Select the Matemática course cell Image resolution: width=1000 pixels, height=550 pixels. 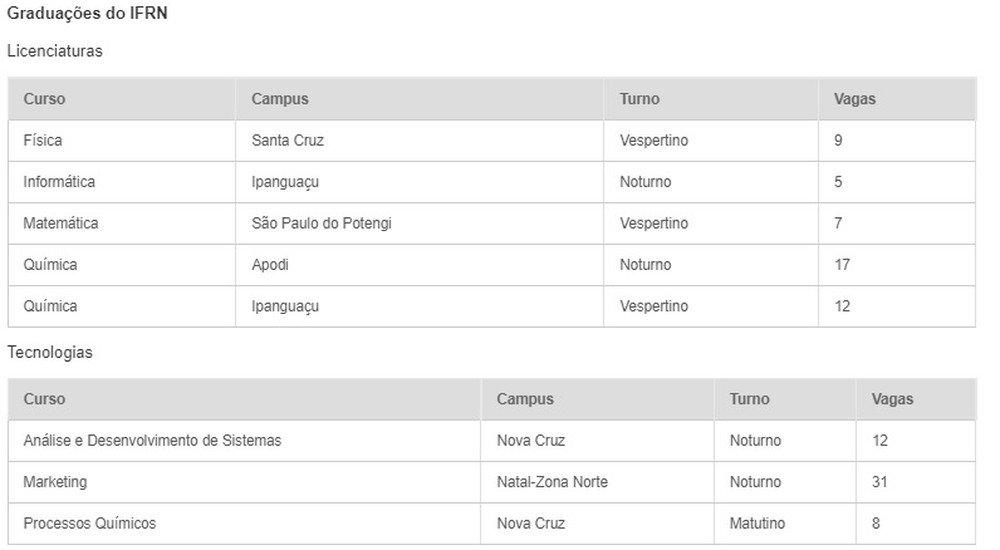click(61, 224)
